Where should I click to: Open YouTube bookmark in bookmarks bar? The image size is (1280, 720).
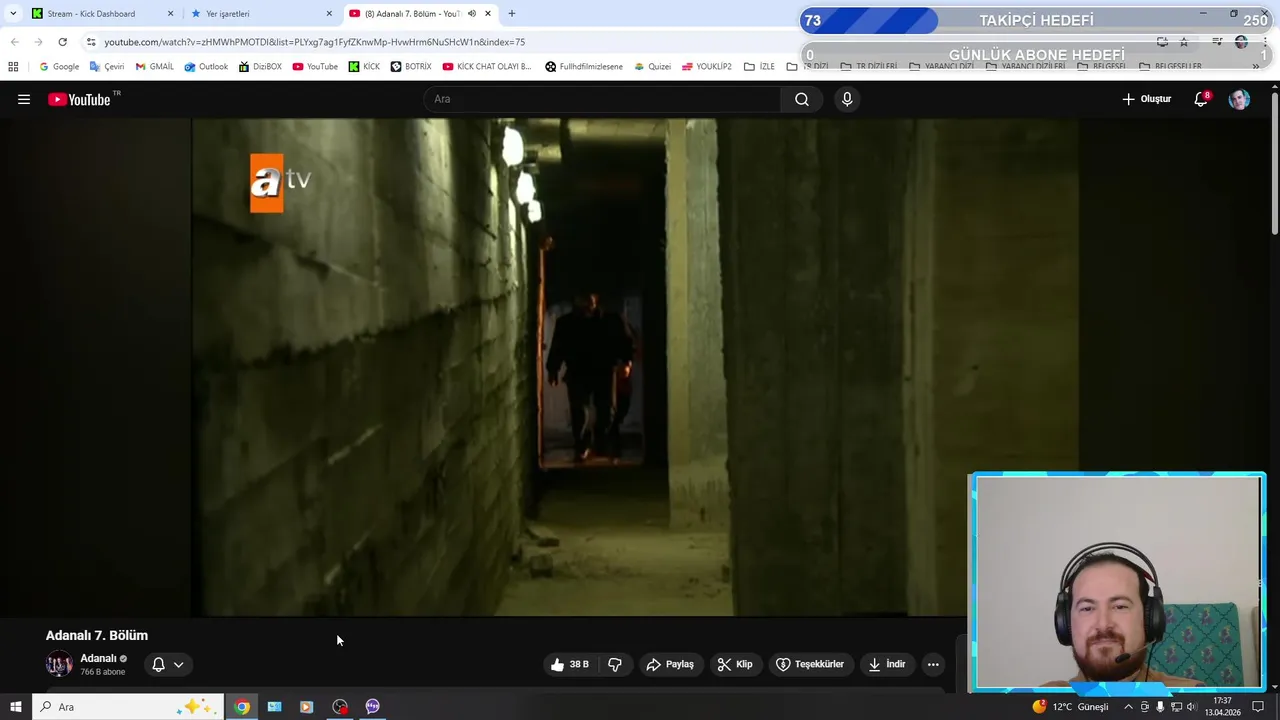pos(315,67)
